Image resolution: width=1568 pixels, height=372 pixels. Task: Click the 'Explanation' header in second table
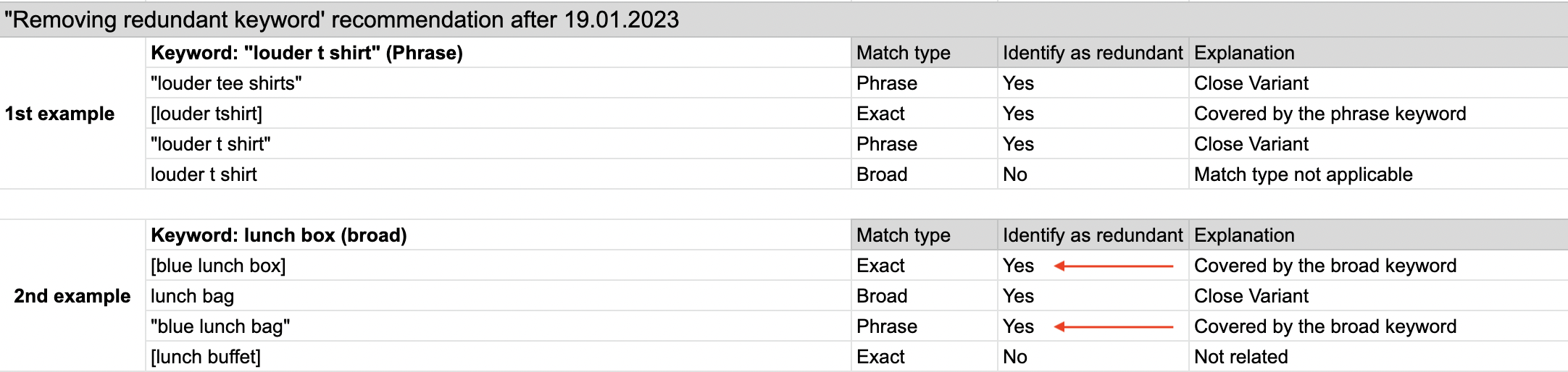pos(1378,235)
